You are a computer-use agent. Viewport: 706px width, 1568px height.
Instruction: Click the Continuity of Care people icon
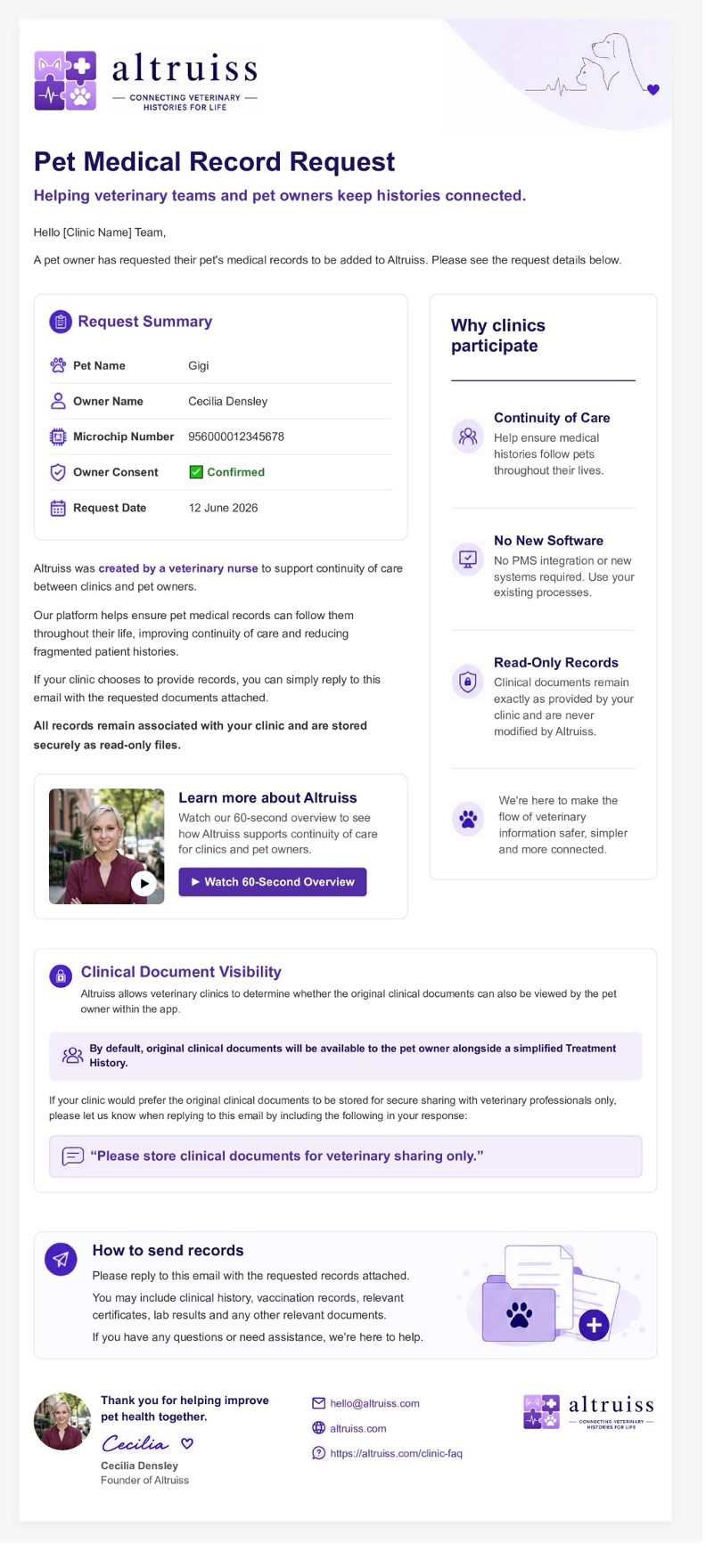[468, 437]
